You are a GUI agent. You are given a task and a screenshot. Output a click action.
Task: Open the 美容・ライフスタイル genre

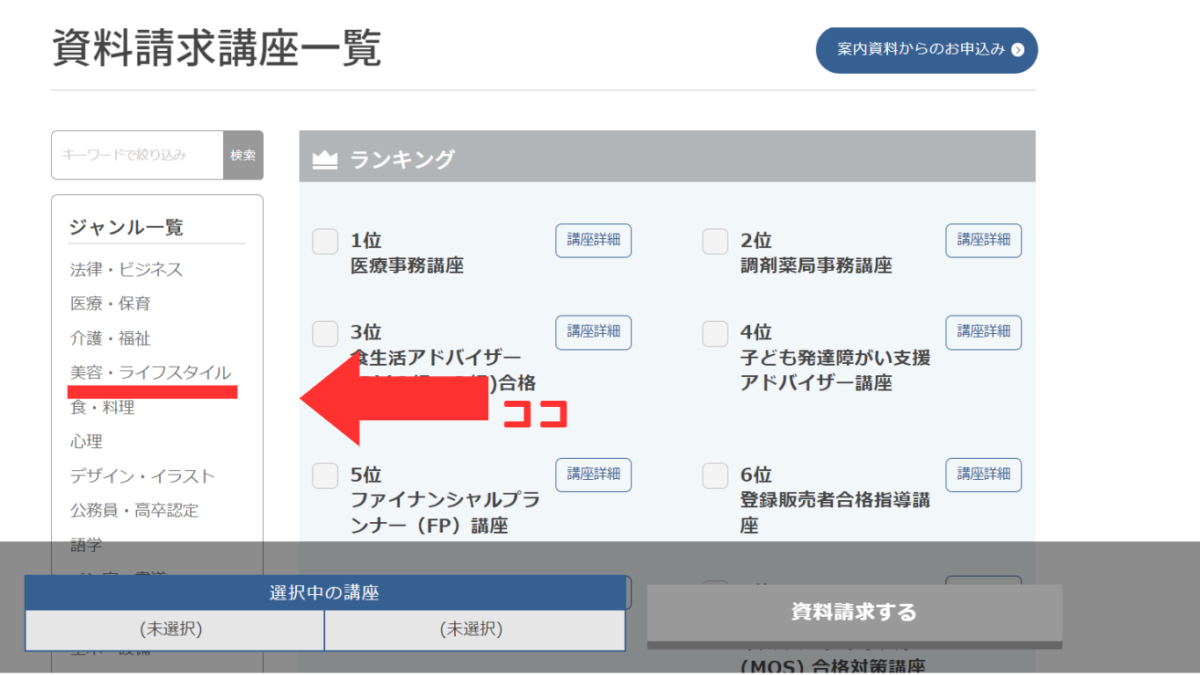pyautogui.click(x=150, y=372)
